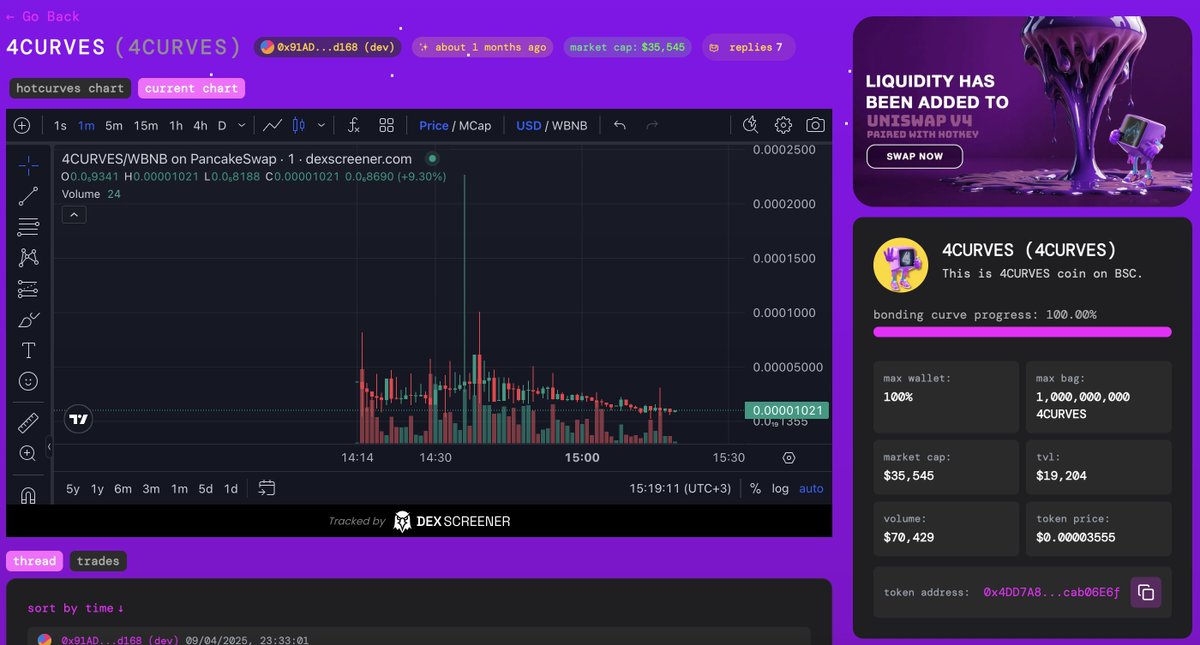
Task: Sort the thread by time
Action: coord(76,608)
